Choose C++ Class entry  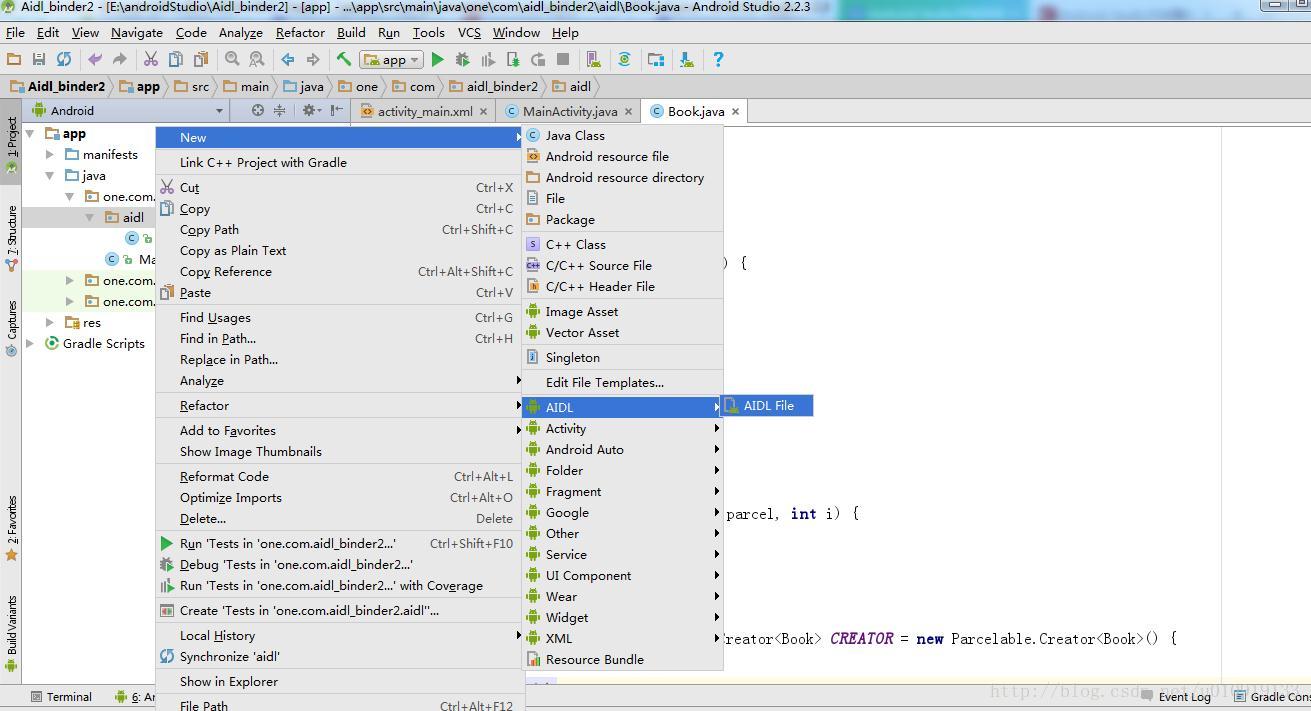click(x=622, y=244)
